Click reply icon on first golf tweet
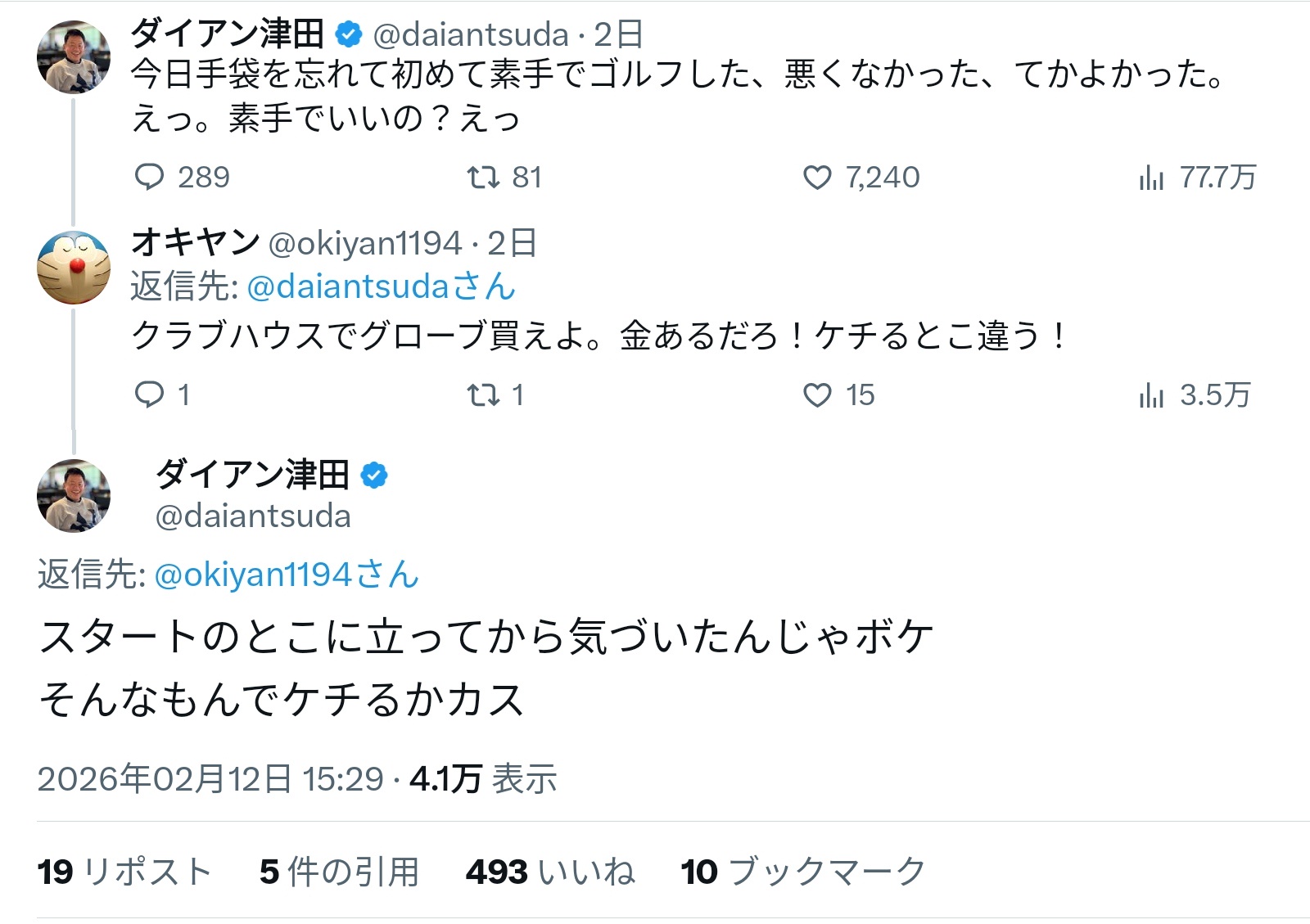Image resolution: width=1310 pixels, height=924 pixels. 150,177
